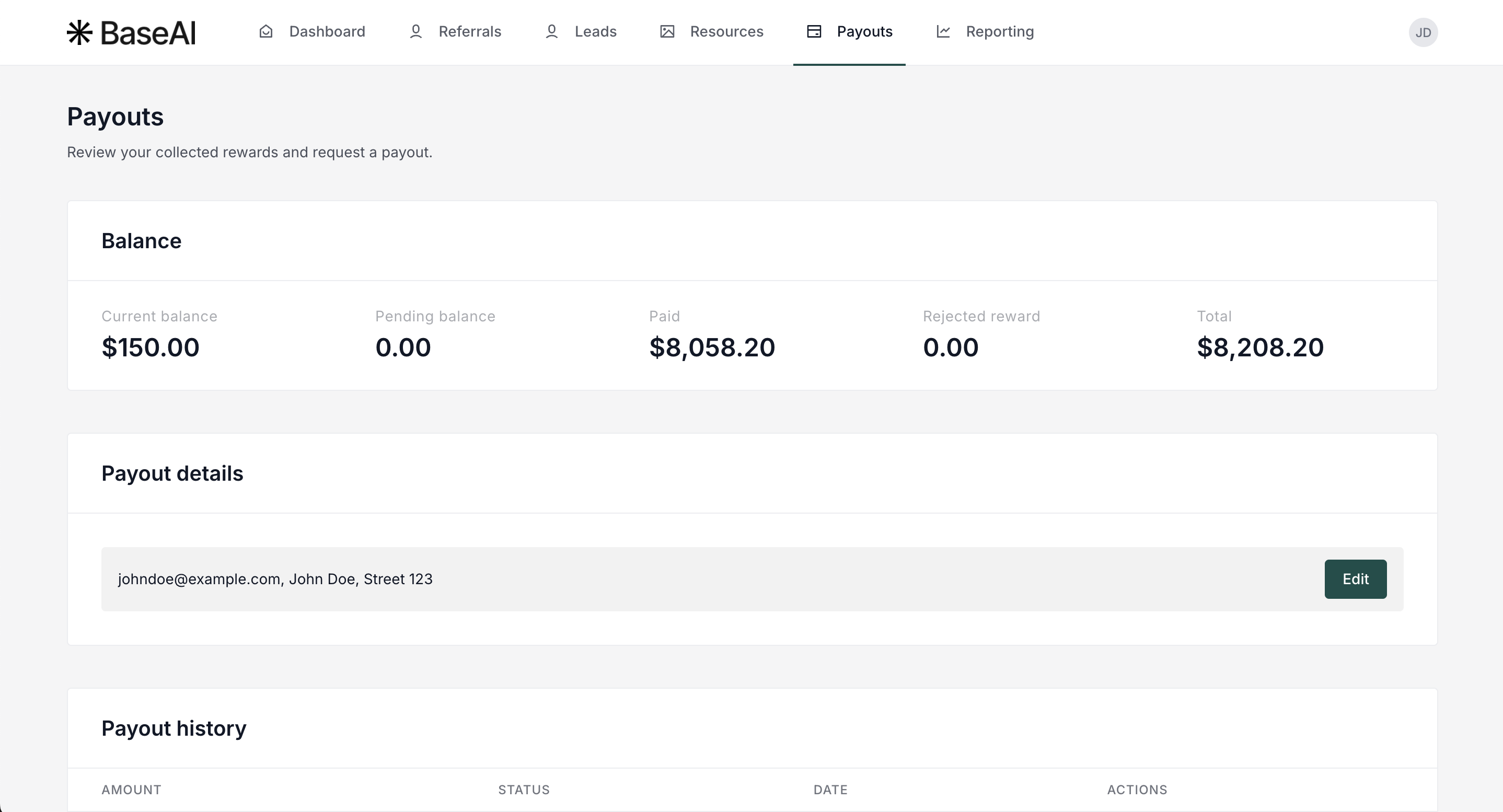Click the DATE column header
Viewport: 1503px width, 812px height.
(830, 790)
